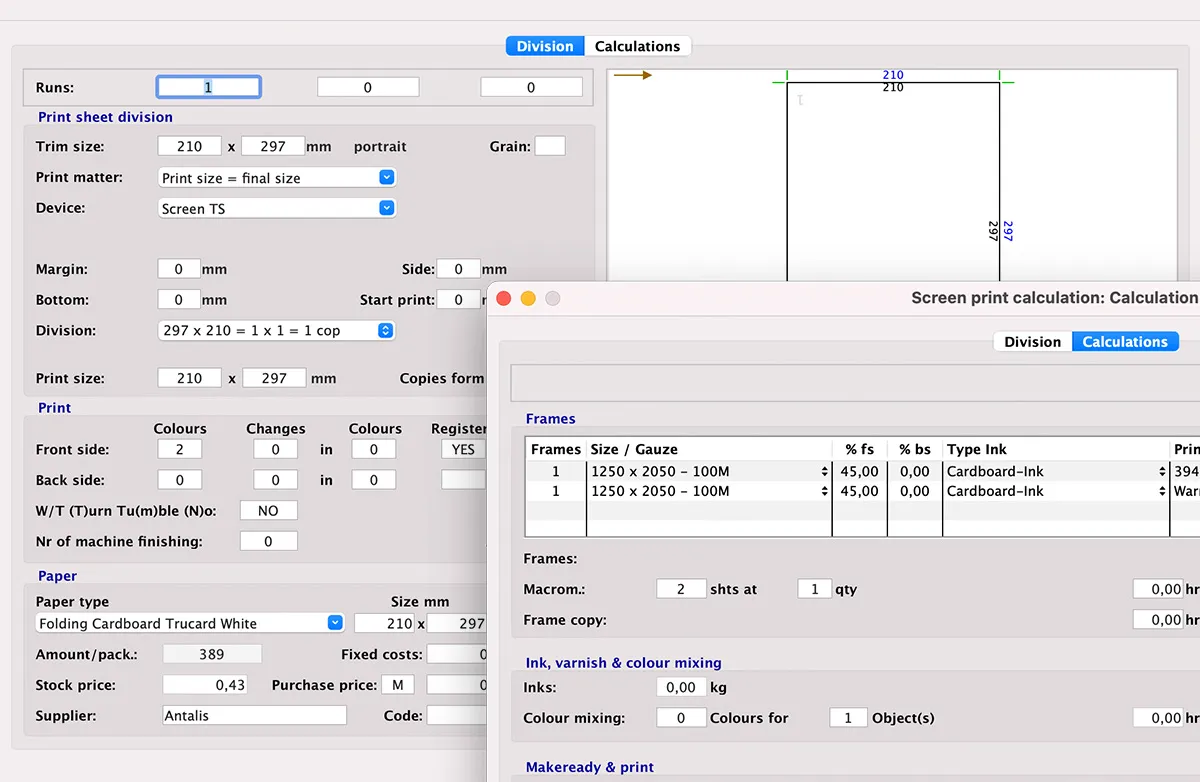1200x782 pixels.
Task: Click the Trim size width field
Action: [x=189, y=146]
